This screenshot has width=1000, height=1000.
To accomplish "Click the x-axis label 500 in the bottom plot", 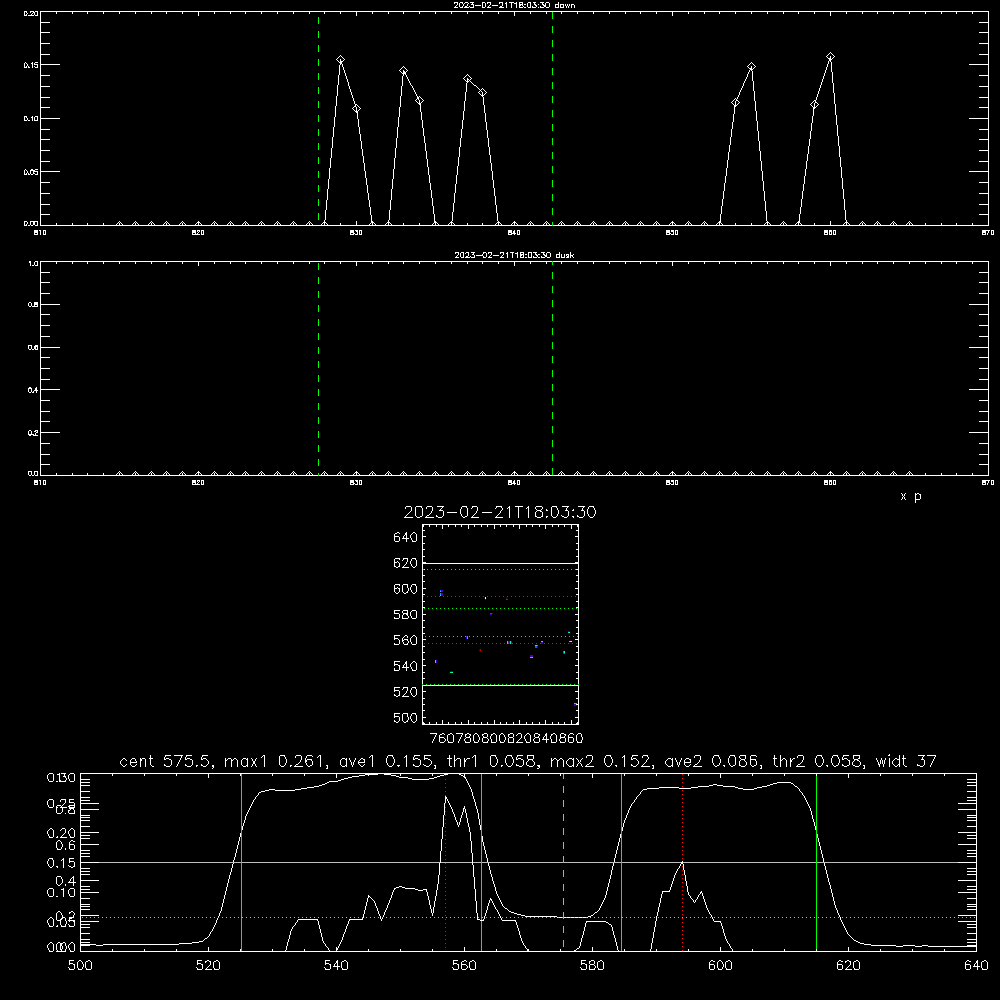I will click(80, 966).
